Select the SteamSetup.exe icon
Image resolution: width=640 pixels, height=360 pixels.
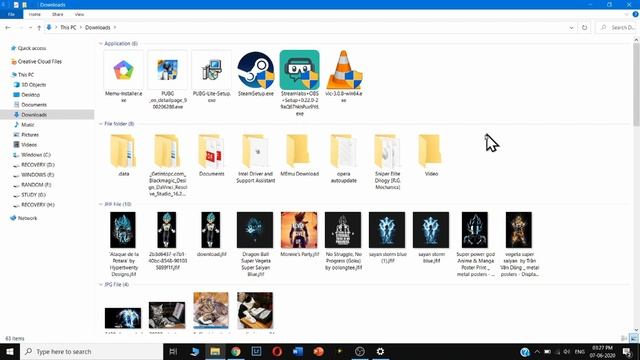click(256, 70)
